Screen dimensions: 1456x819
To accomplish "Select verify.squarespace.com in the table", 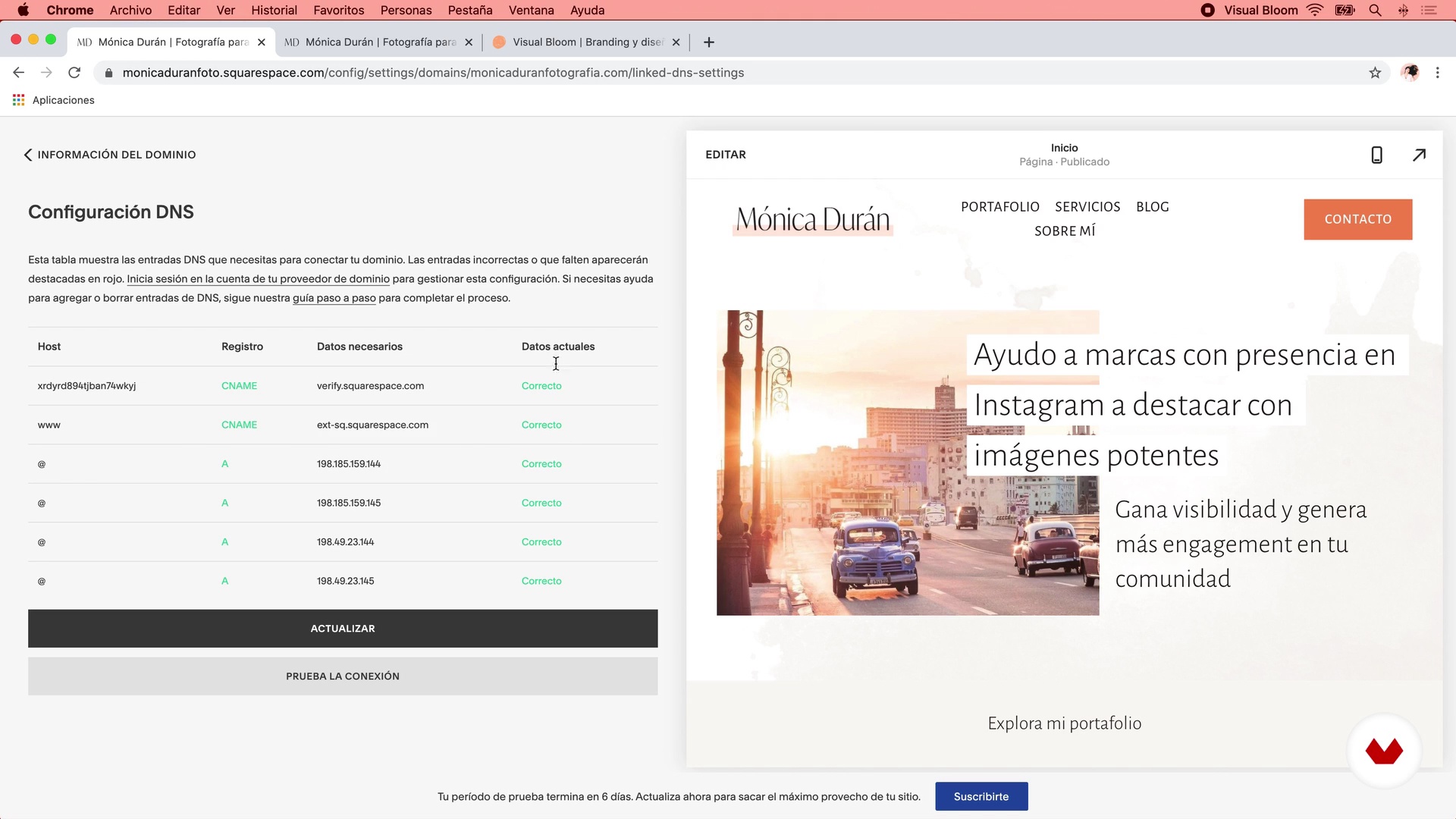I will coord(370,386).
